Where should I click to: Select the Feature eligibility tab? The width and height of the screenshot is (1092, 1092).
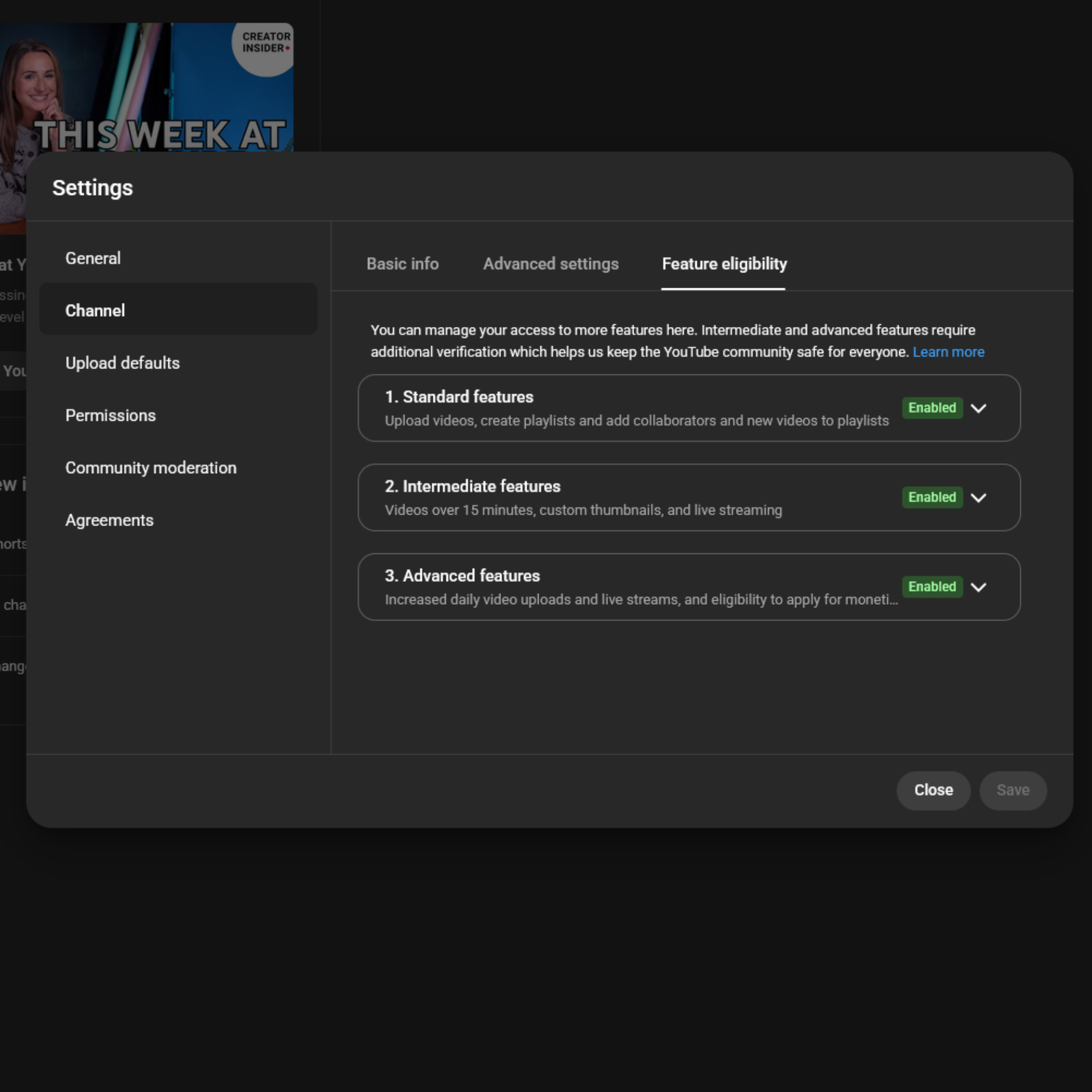pyautogui.click(x=724, y=264)
